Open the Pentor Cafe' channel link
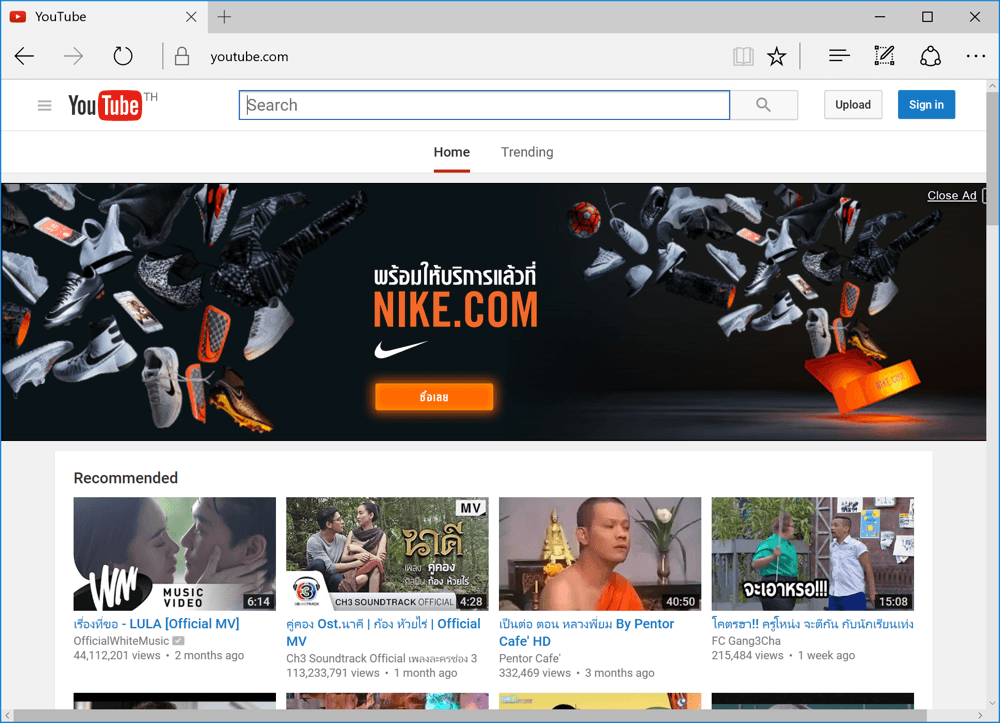Viewport: 1000px width, 723px height. [529, 658]
